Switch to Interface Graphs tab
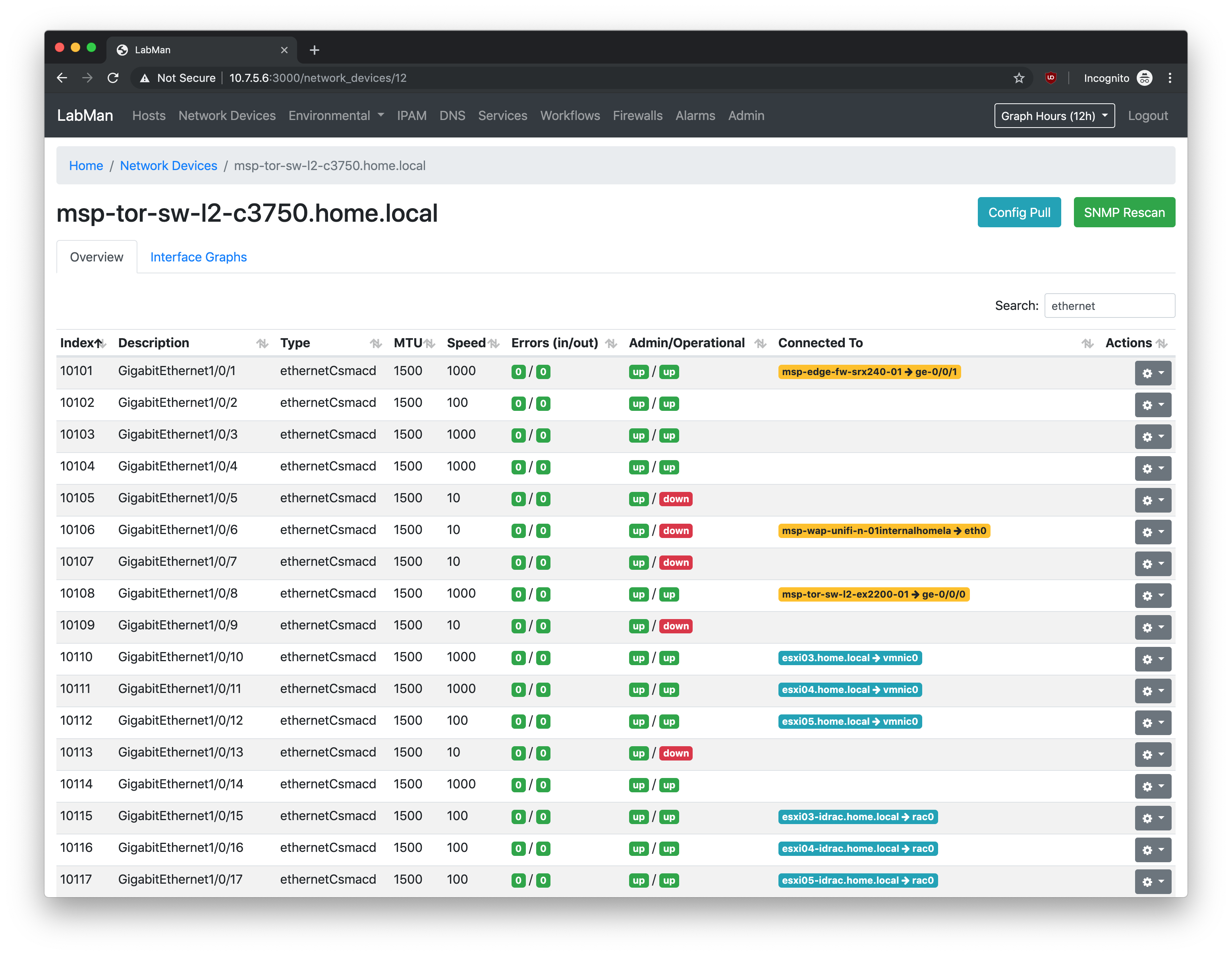This screenshot has height=956, width=1232. pyautogui.click(x=198, y=257)
